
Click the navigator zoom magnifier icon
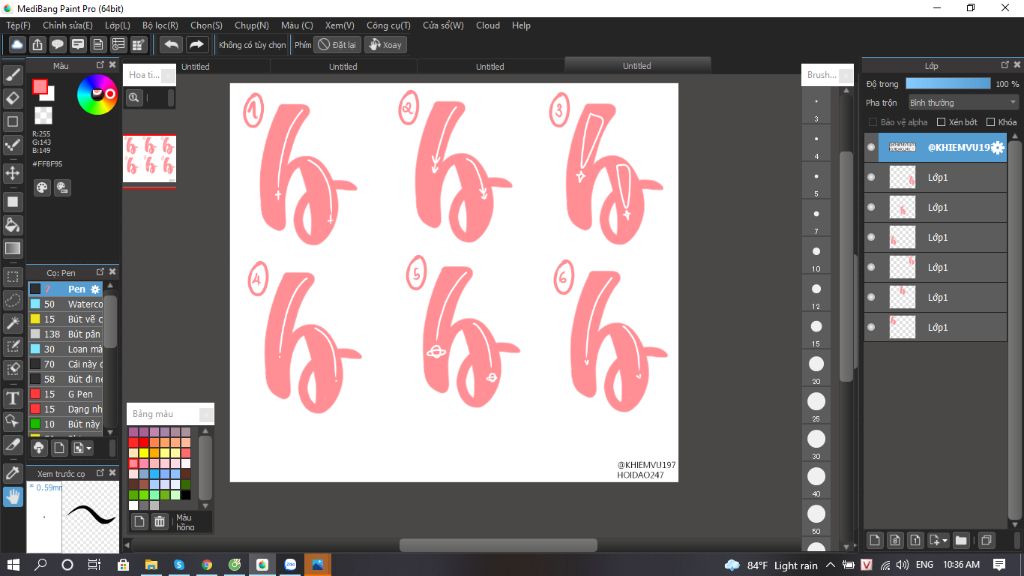(134, 98)
